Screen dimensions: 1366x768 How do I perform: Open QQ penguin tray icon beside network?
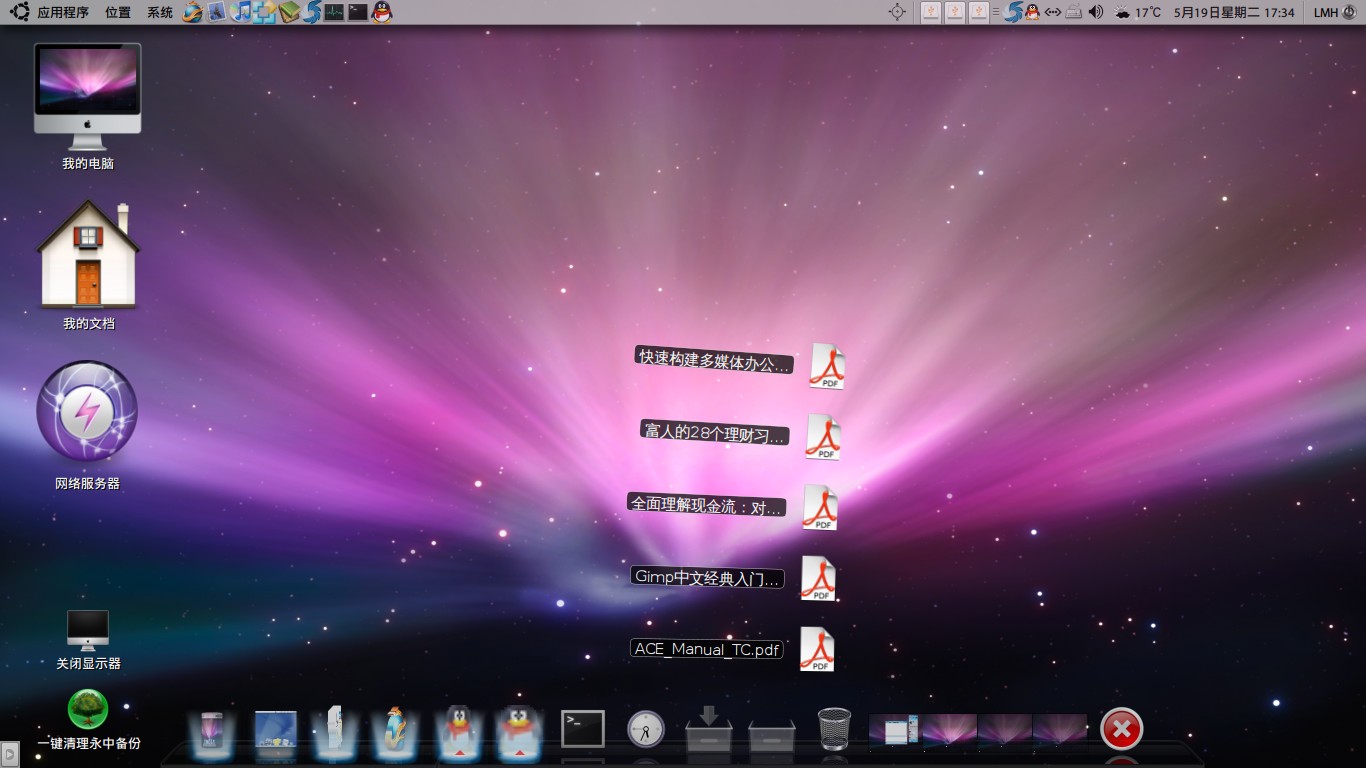pyautogui.click(x=1032, y=12)
